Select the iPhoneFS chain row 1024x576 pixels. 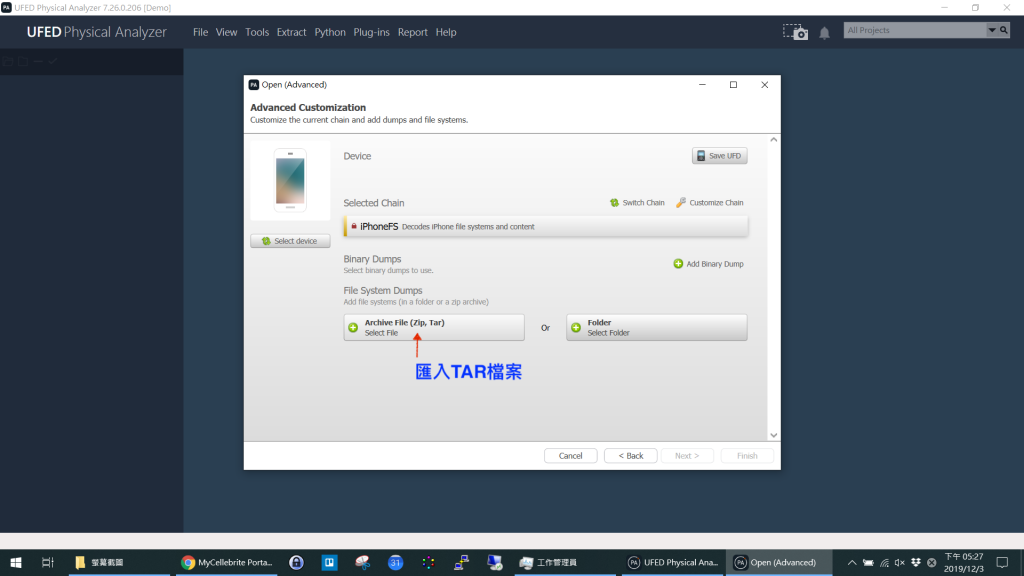pos(545,227)
